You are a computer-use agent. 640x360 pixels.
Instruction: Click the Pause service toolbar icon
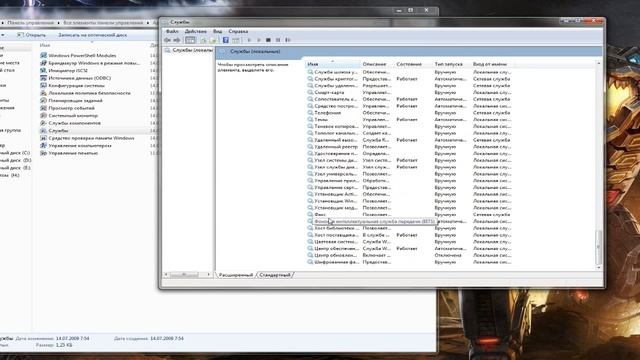pos(278,40)
